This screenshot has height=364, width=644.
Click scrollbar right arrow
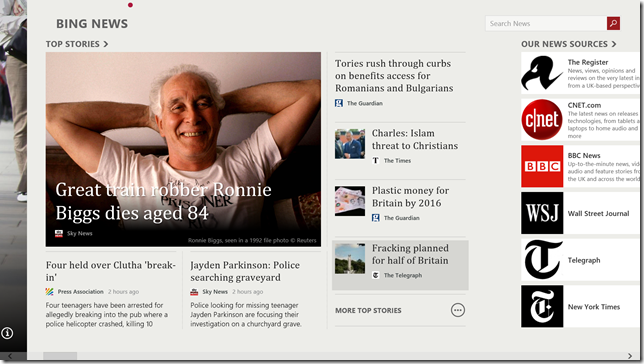630,356
